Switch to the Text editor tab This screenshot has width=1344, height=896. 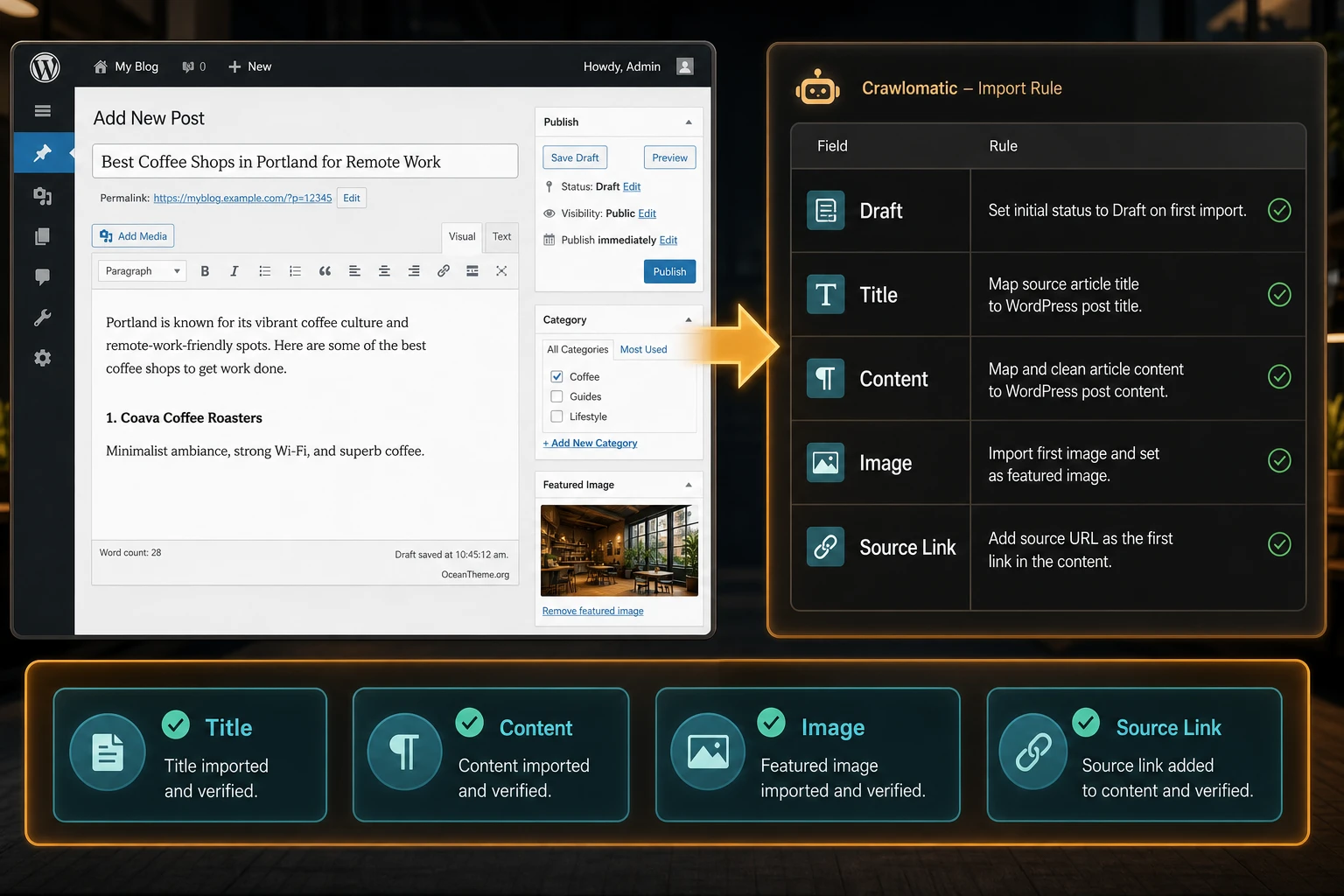point(501,237)
